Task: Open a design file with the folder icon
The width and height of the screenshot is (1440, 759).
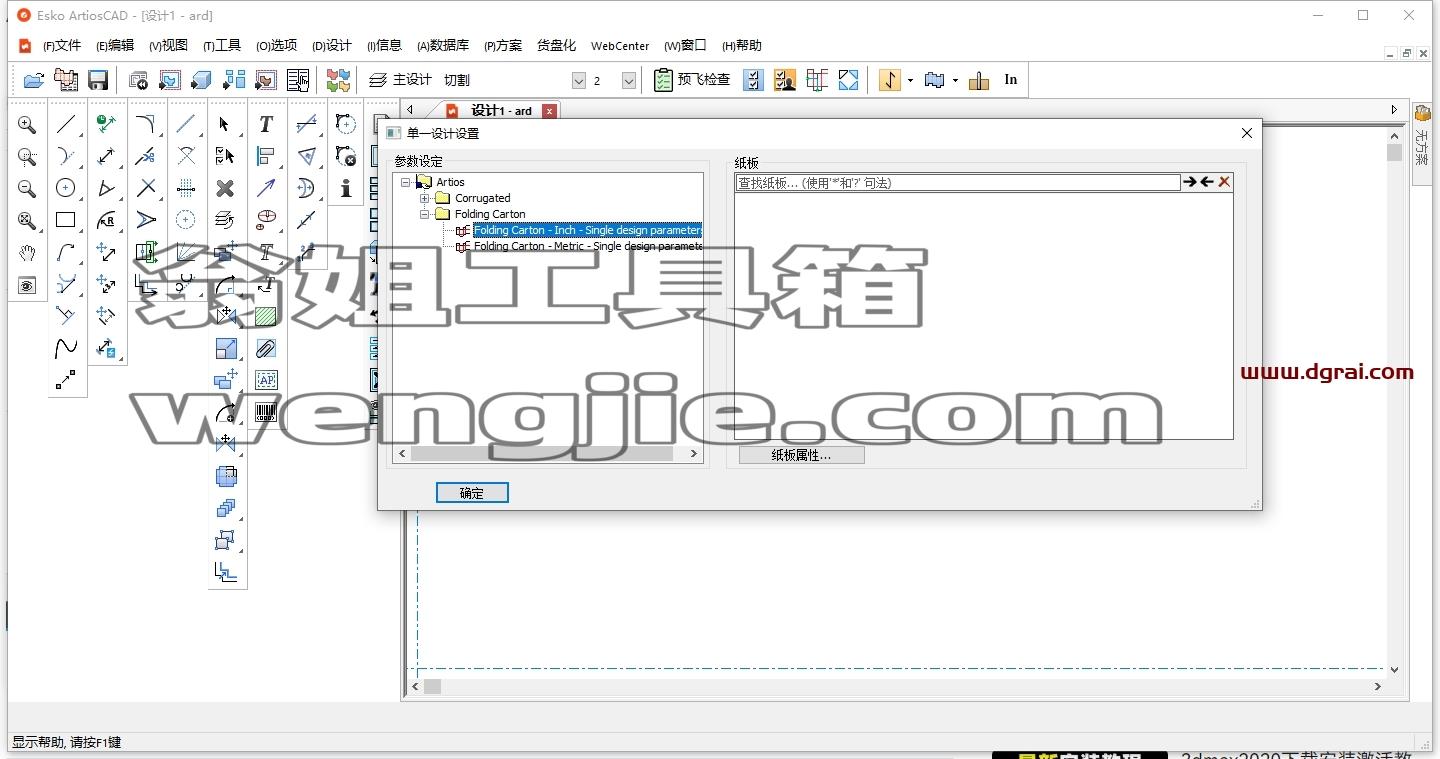Action: (x=34, y=80)
